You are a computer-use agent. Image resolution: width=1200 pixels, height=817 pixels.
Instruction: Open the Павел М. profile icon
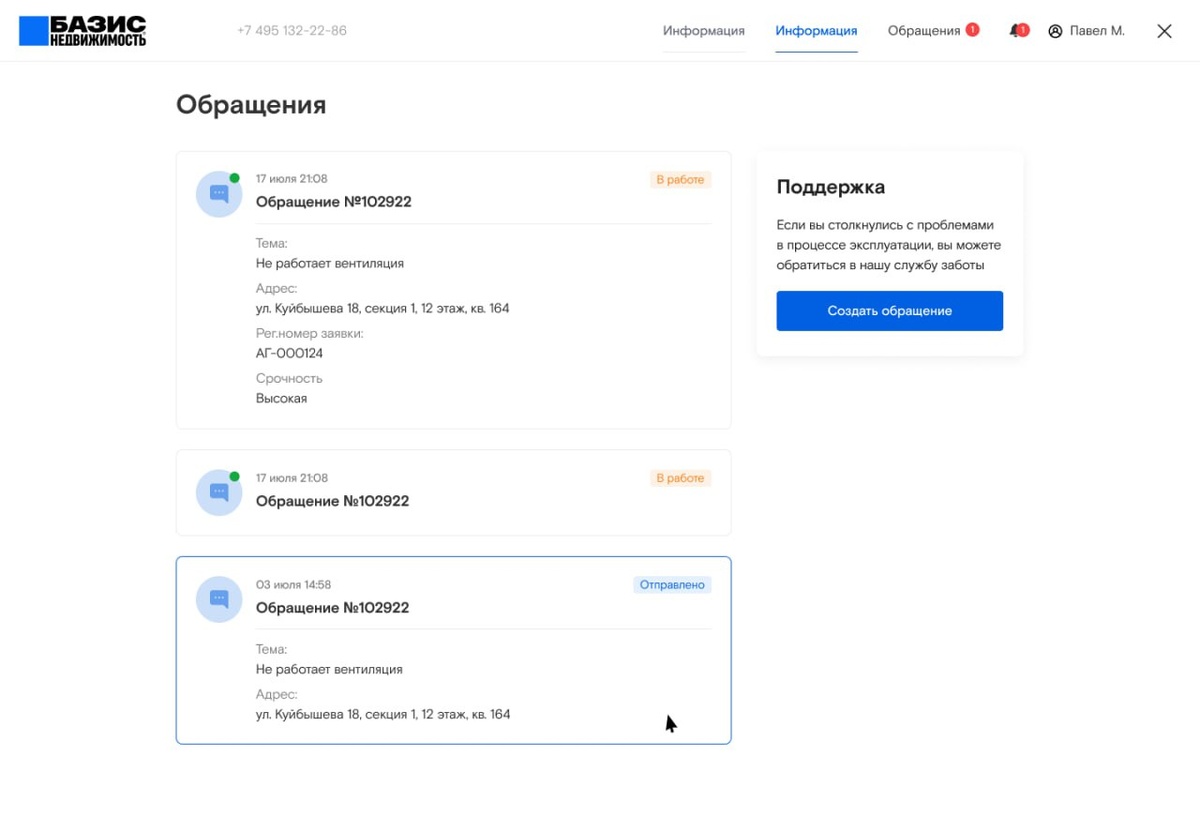(x=1055, y=31)
